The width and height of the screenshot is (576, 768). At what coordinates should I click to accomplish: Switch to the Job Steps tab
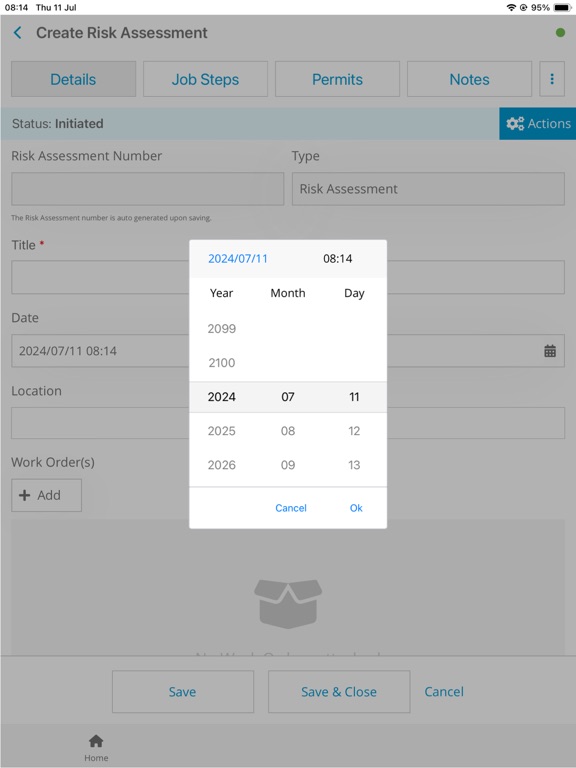(205, 79)
